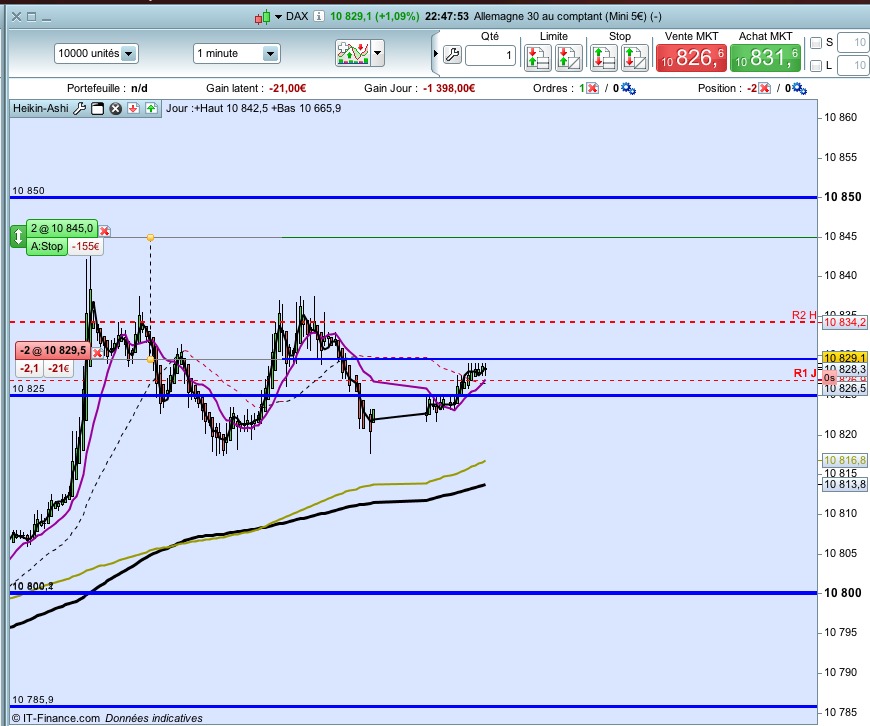This screenshot has height=726, width=870.
Task: Open Position gear settings icon
Action: coord(800,88)
